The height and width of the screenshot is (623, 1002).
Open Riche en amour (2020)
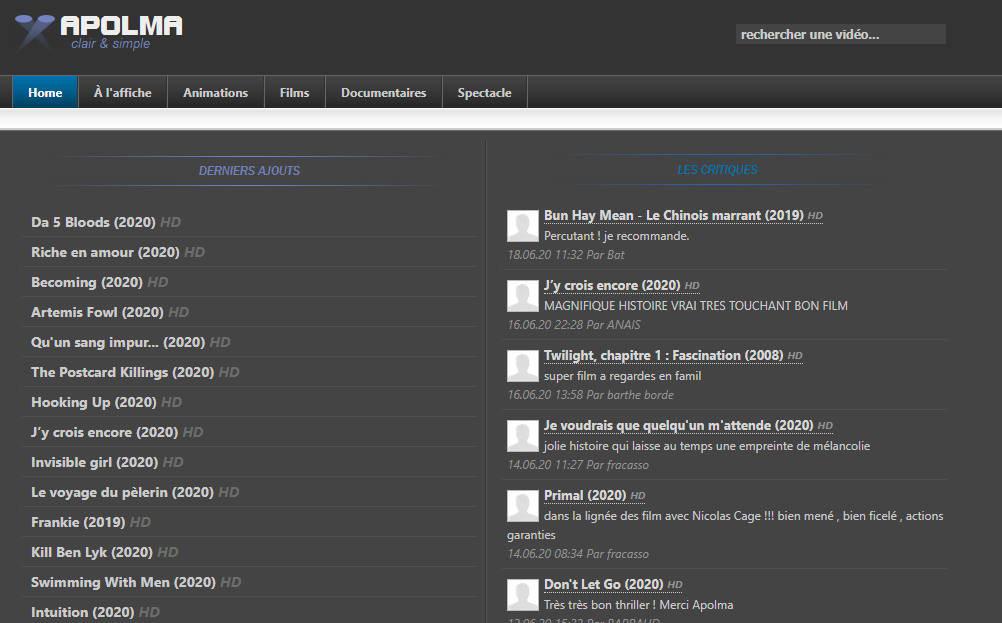click(x=105, y=252)
